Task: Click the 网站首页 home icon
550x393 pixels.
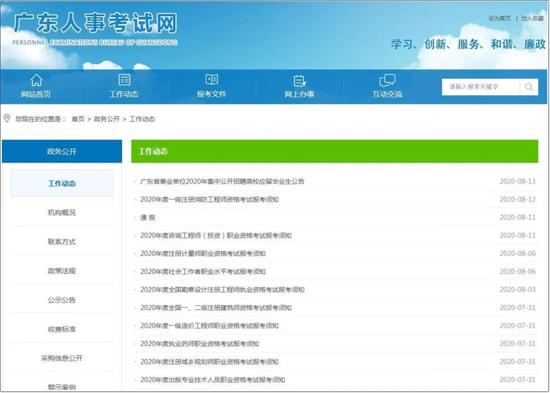Action: [x=36, y=80]
